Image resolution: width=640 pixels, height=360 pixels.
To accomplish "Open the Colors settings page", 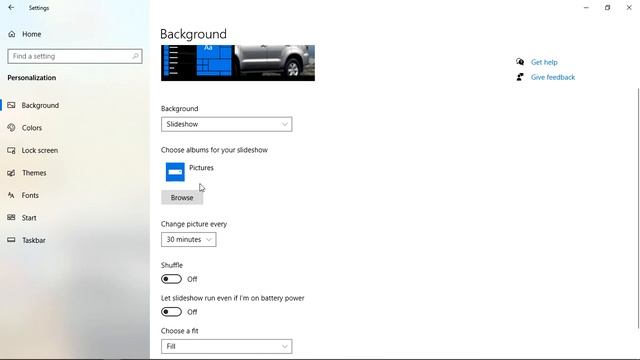I will pos(32,128).
